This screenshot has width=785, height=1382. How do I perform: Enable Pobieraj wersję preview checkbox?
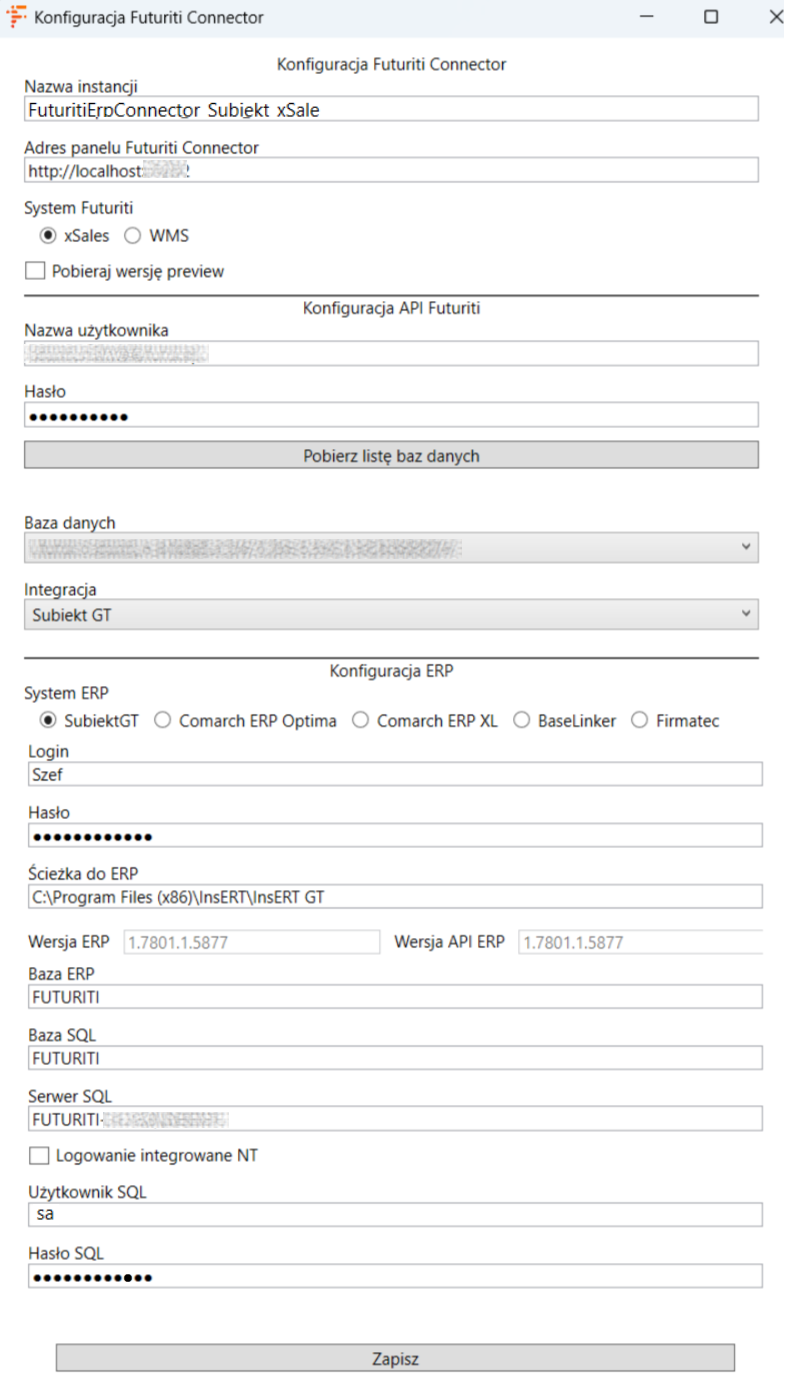tap(37, 271)
